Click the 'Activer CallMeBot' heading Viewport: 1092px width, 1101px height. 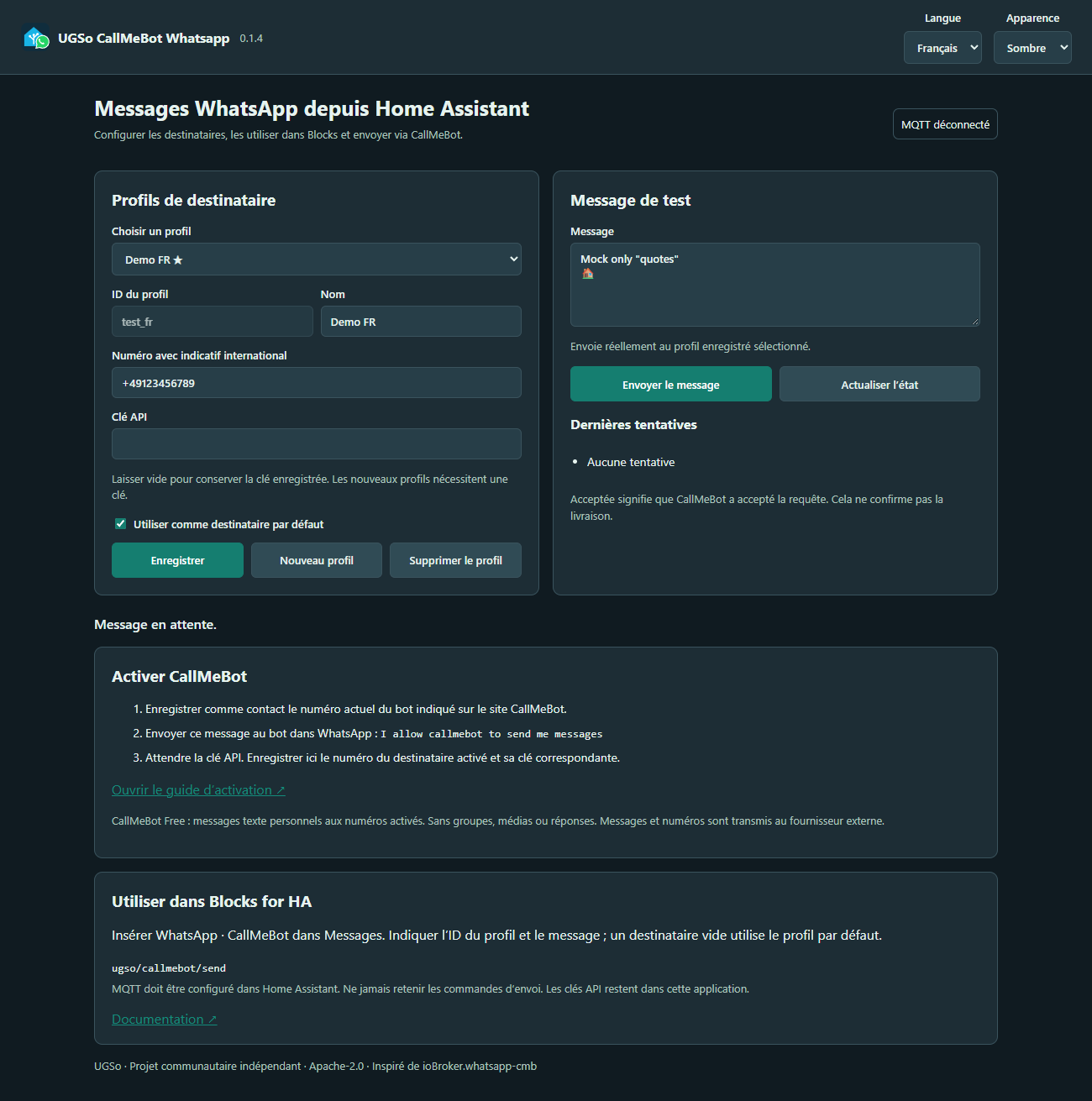180,677
